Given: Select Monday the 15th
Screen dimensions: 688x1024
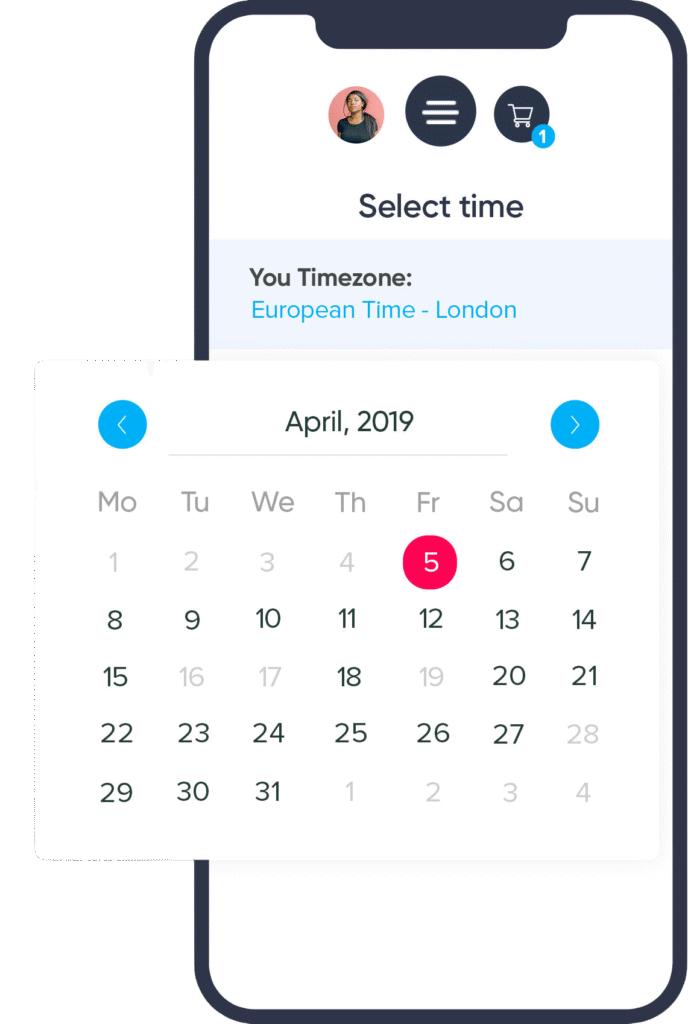Looking at the screenshot, I should coord(116,677).
